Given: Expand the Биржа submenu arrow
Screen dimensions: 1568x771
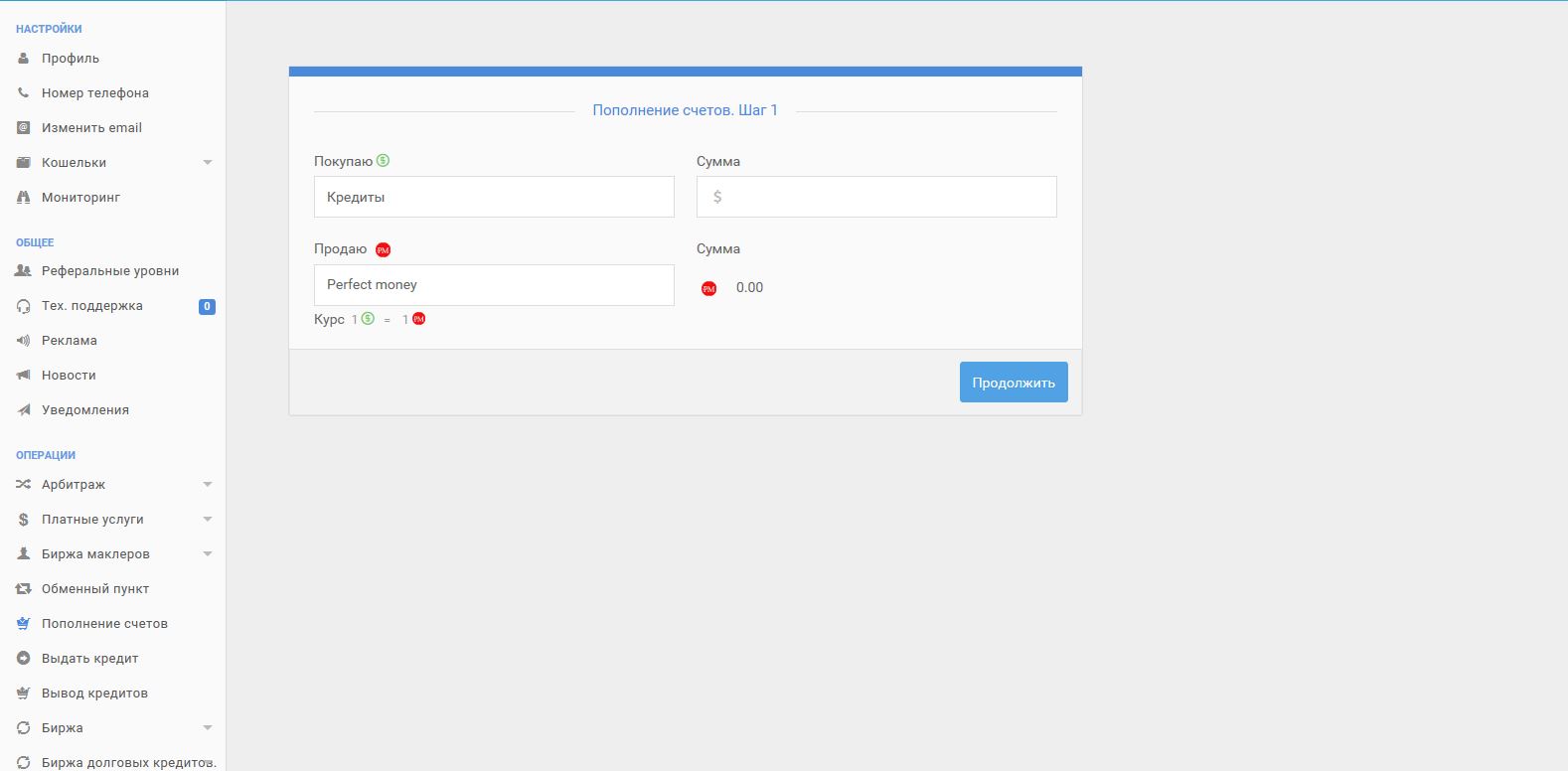Looking at the screenshot, I should click(208, 728).
